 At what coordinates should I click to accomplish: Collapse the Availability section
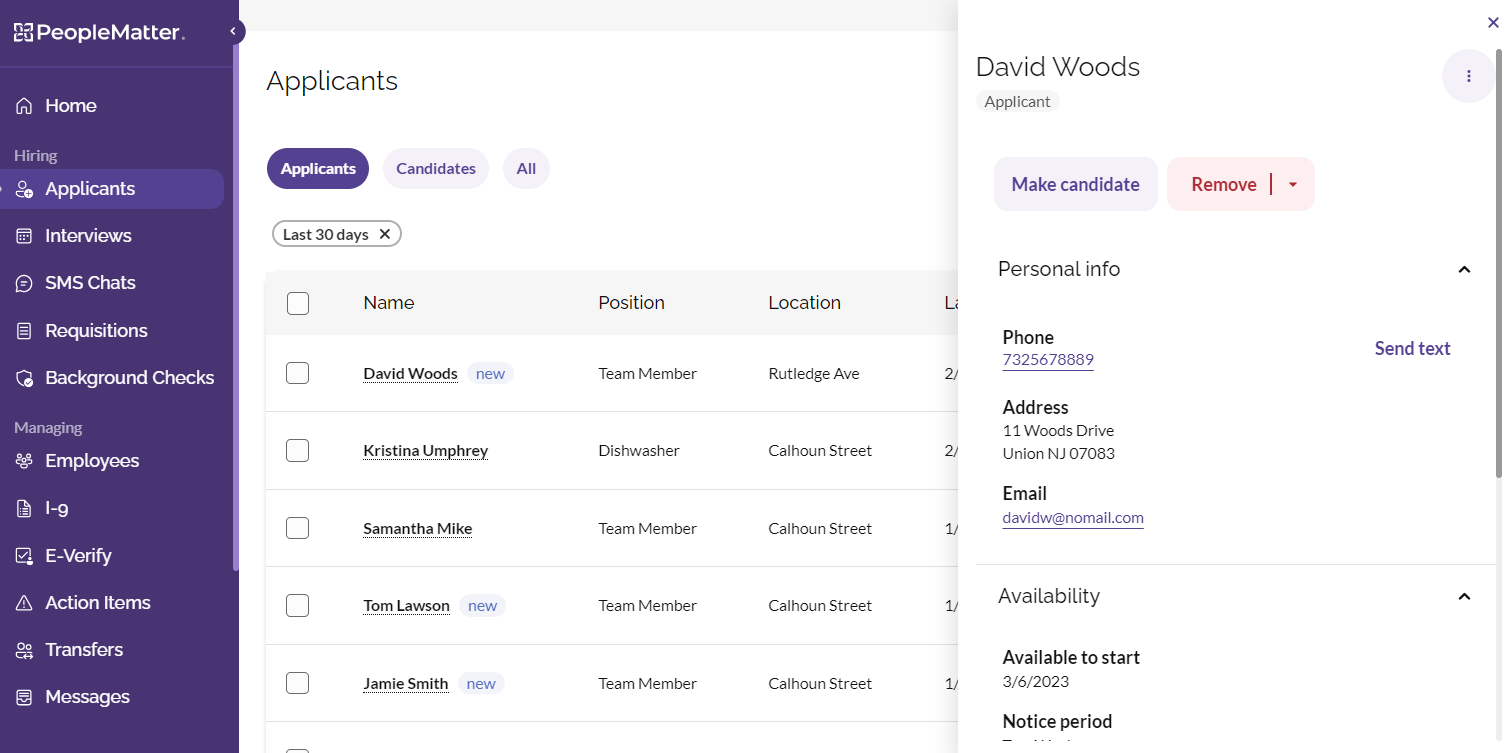[x=1464, y=597]
